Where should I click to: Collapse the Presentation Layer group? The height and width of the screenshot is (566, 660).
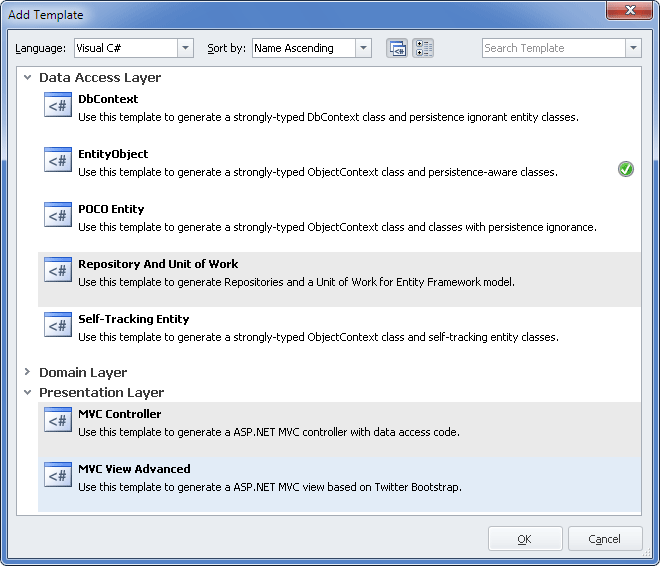click(28, 392)
